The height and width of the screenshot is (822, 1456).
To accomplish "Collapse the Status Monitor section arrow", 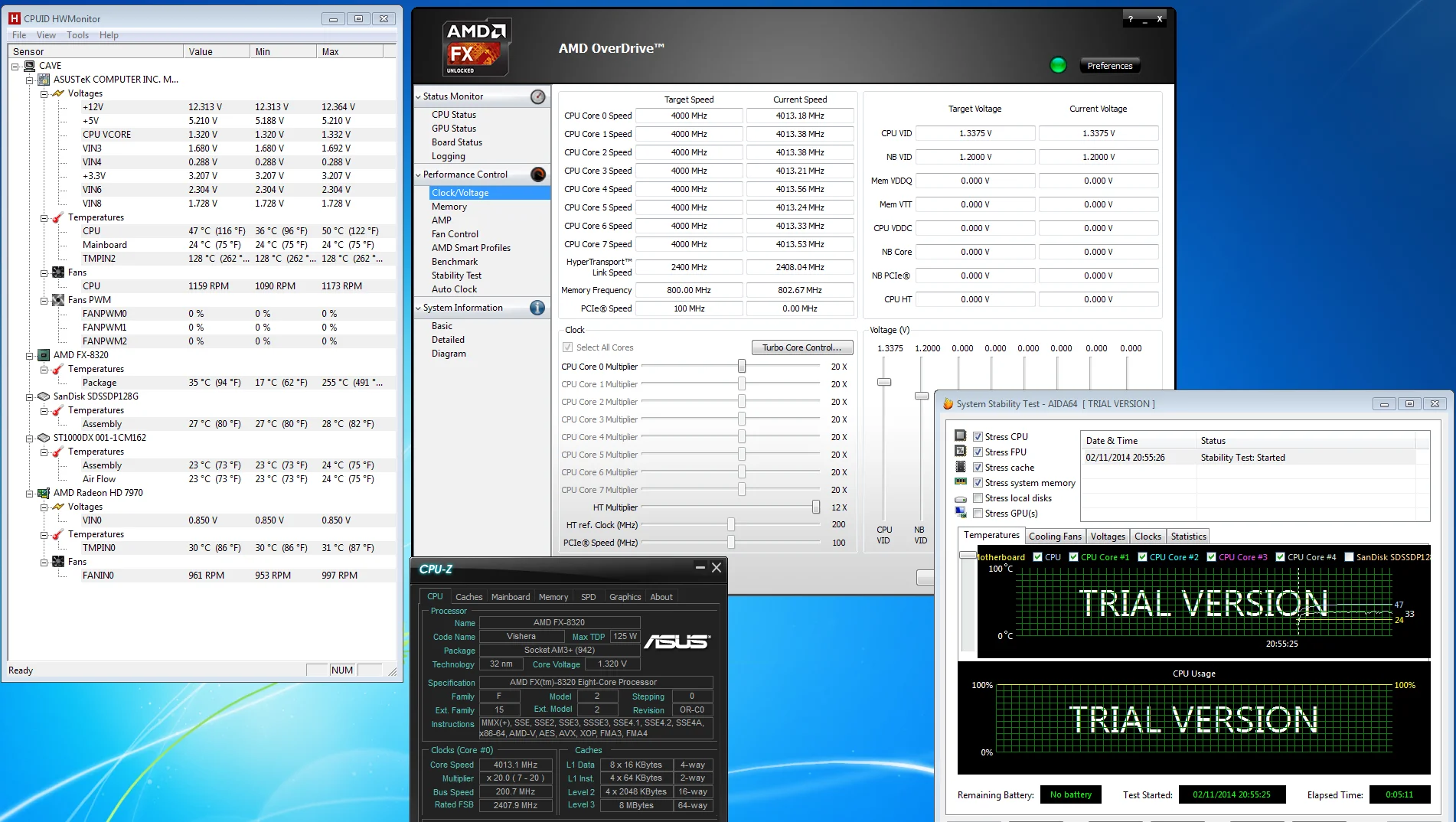I will pos(418,97).
